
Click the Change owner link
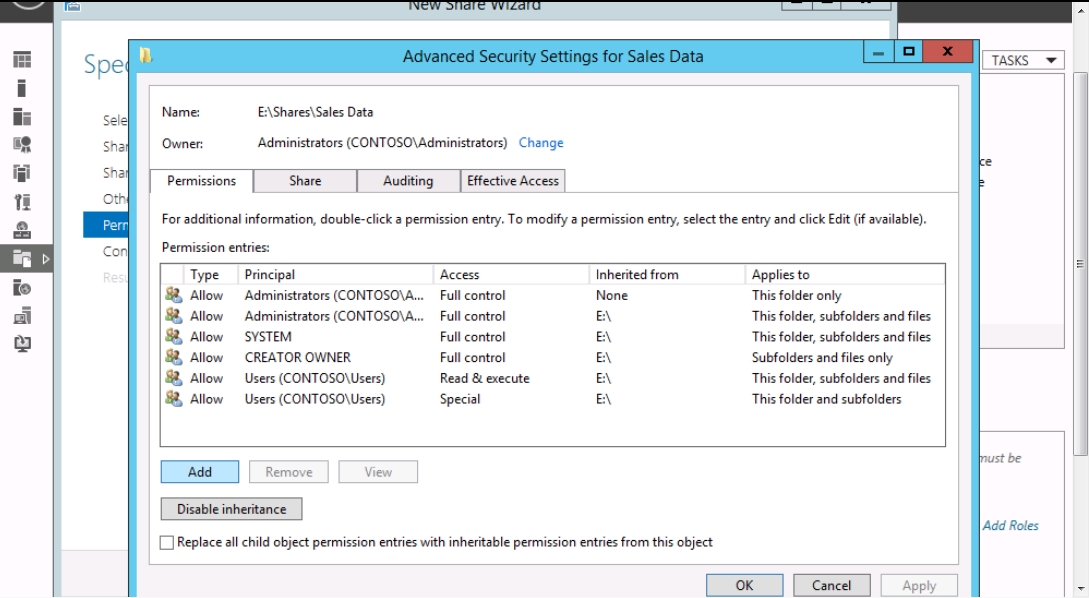coord(541,142)
